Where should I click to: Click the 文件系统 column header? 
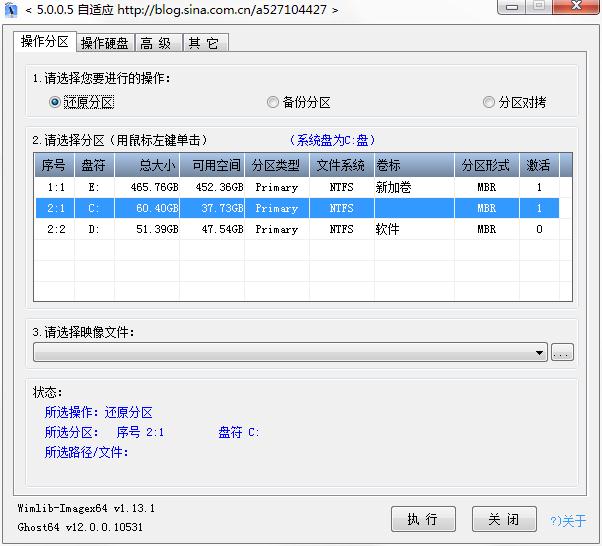point(340,165)
